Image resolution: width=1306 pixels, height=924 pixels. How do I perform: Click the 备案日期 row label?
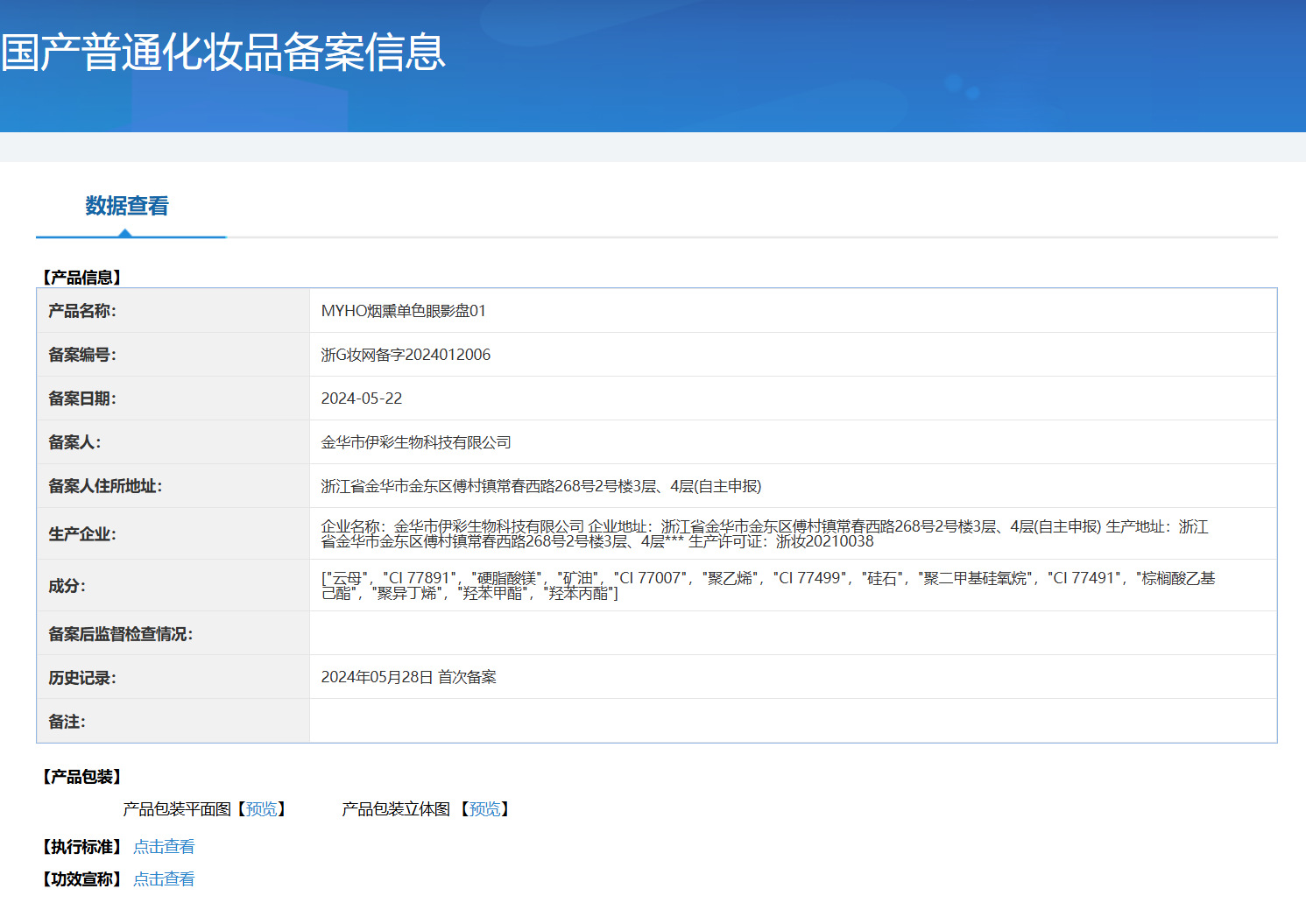82,399
